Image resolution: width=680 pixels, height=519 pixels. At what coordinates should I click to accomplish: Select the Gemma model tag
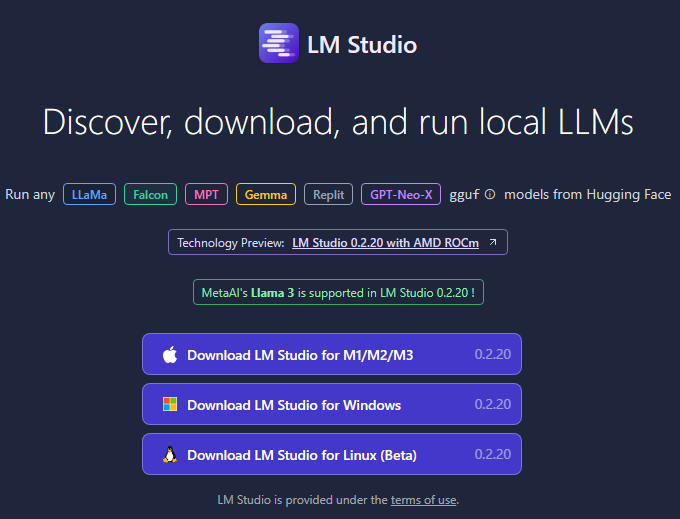(x=266, y=194)
